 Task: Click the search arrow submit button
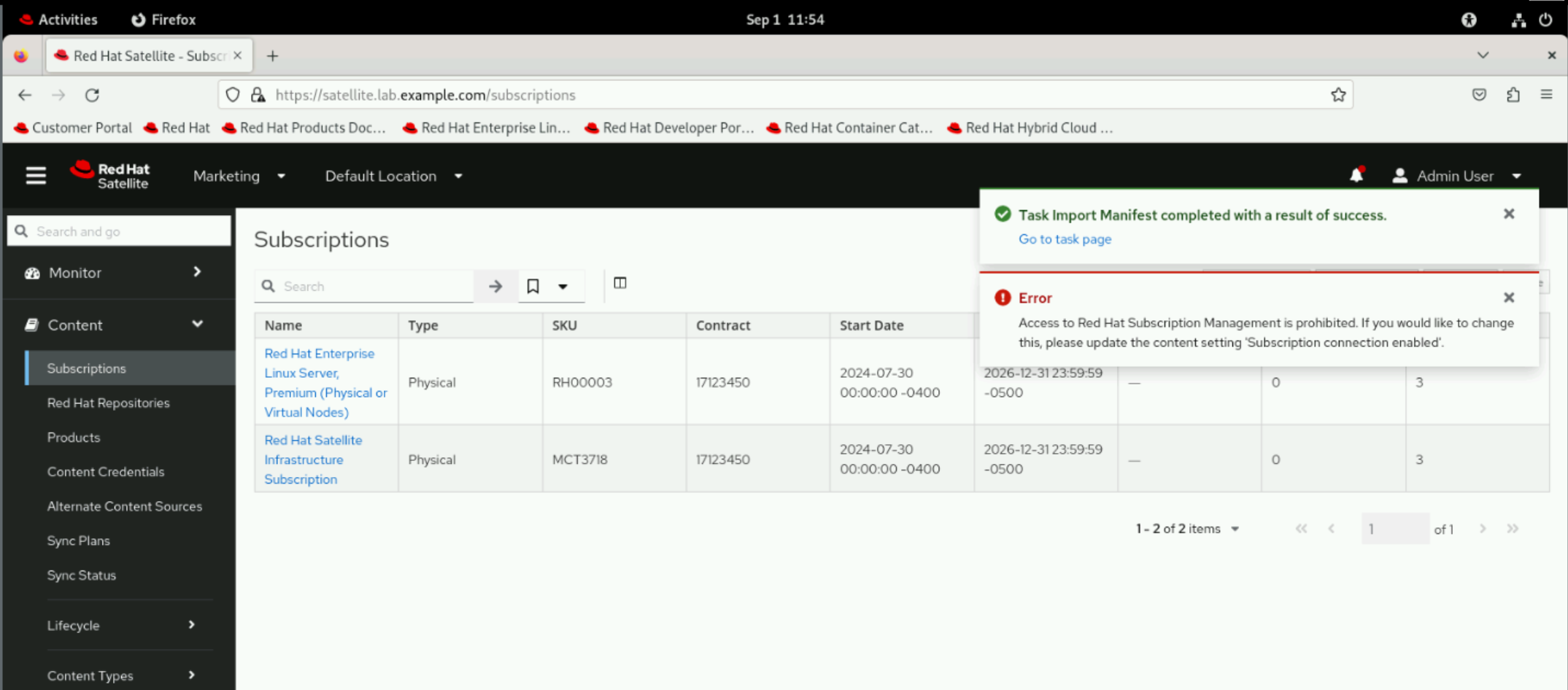click(x=495, y=286)
